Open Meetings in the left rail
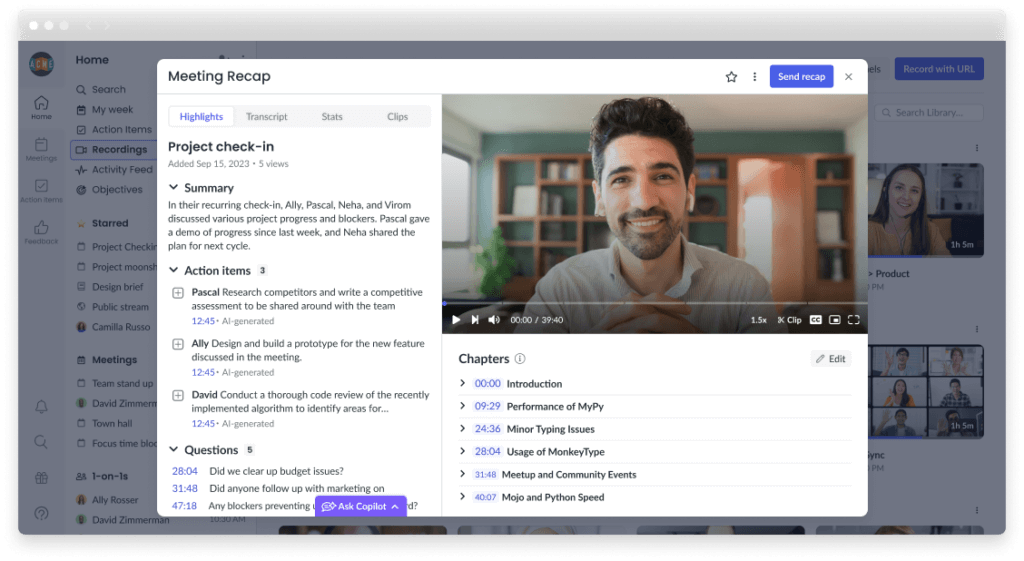Viewport: 1024px width, 561px height. 41,149
